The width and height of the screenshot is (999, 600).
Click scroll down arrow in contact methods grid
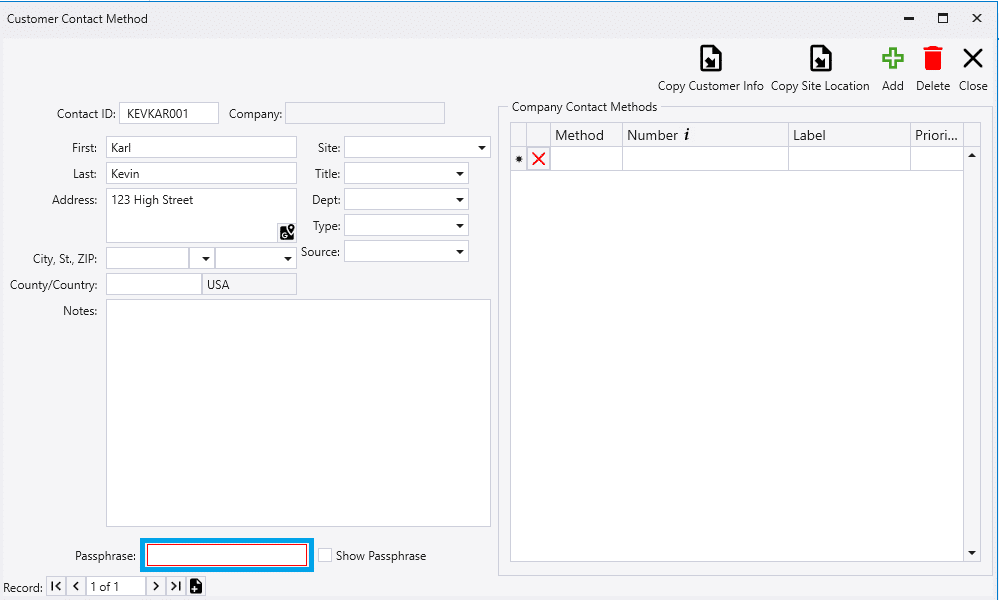click(x=972, y=552)
